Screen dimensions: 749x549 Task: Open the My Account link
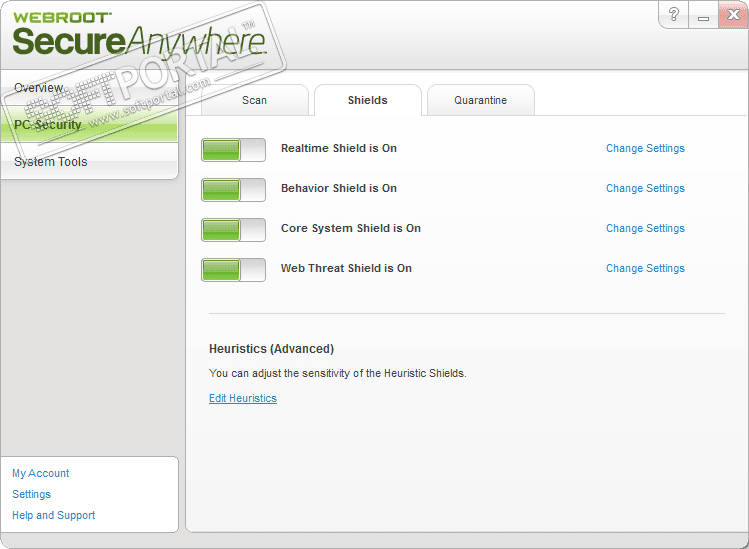click(41, 473)
